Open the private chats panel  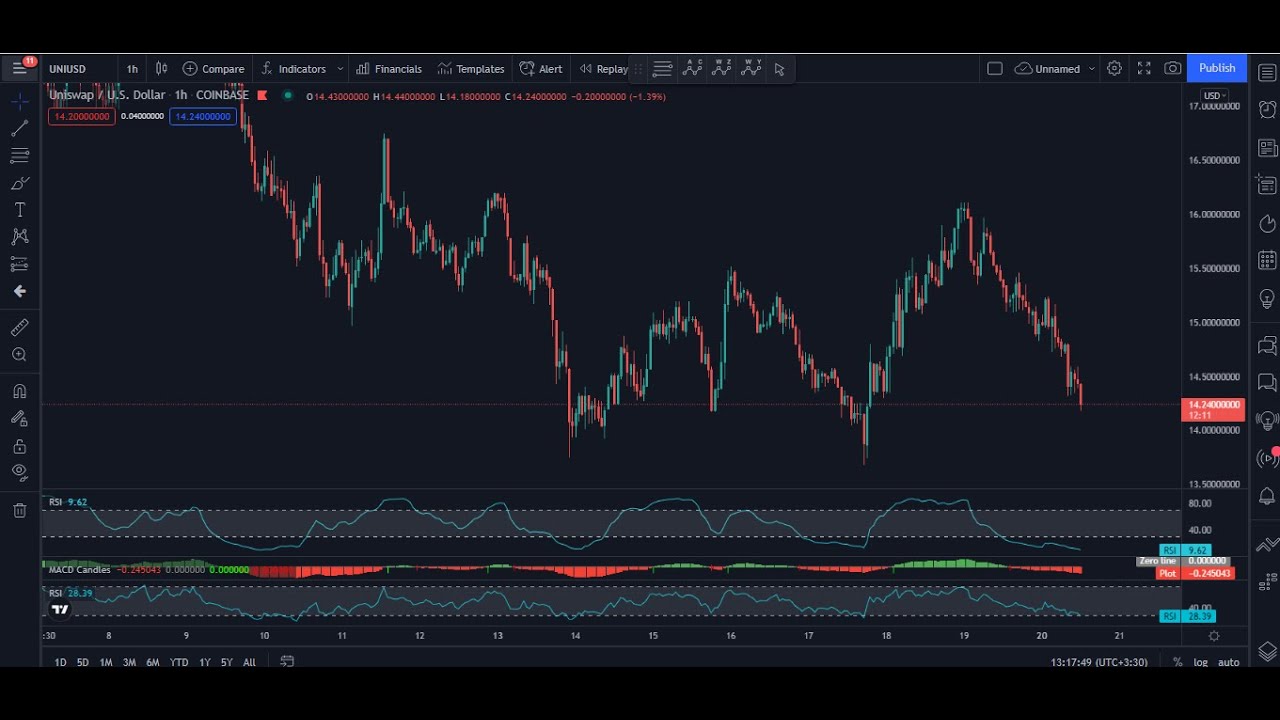(1267, 382)
